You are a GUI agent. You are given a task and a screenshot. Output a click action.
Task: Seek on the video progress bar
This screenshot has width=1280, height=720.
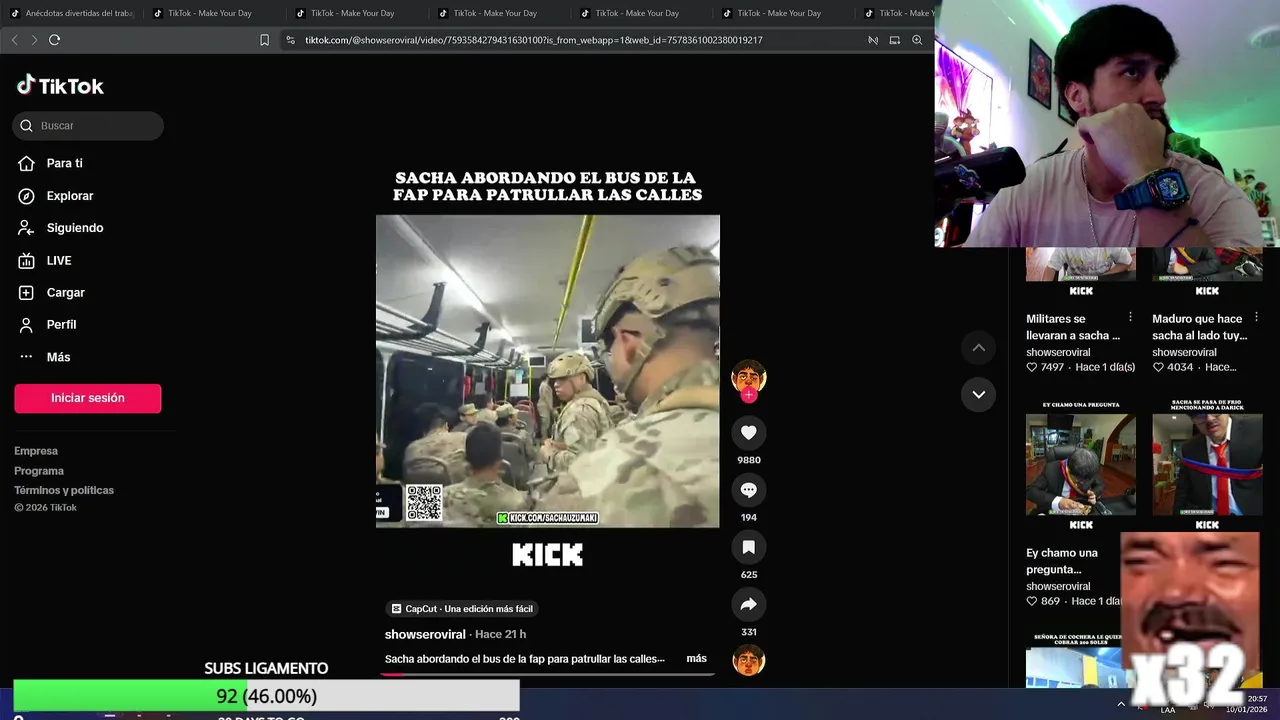pyautogui.click(x=548, y=674)
